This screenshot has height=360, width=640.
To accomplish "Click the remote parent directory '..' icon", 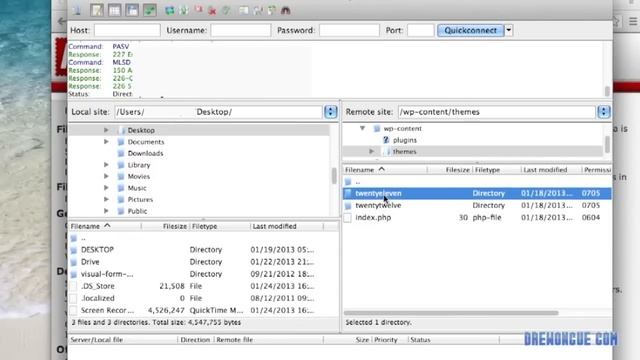I will point(348,182).
